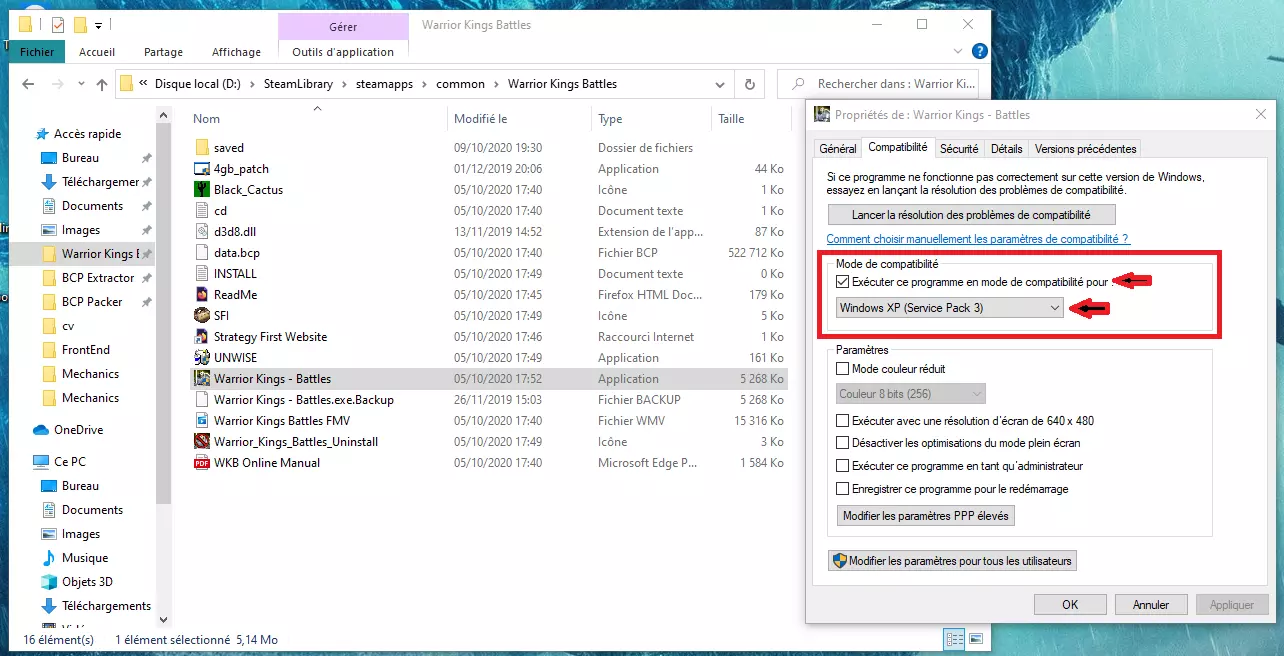1284x656 pixels.
Task: Click Lancer la résolution des problèmes de compatibilité
Action: pos(971,215)
